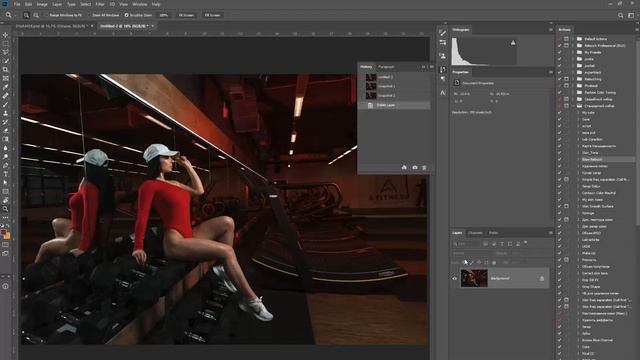Image resolution: width=640 pixels, height=360 pixels.
Task: Select the Brush tool
Action: click(x=5, y=104)
